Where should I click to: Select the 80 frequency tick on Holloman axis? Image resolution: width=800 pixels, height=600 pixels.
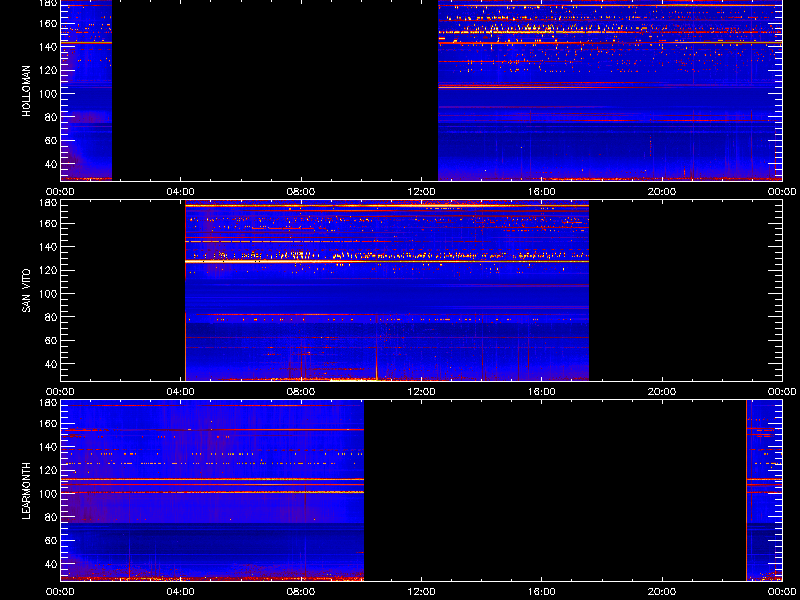click(x=51, y=117)
